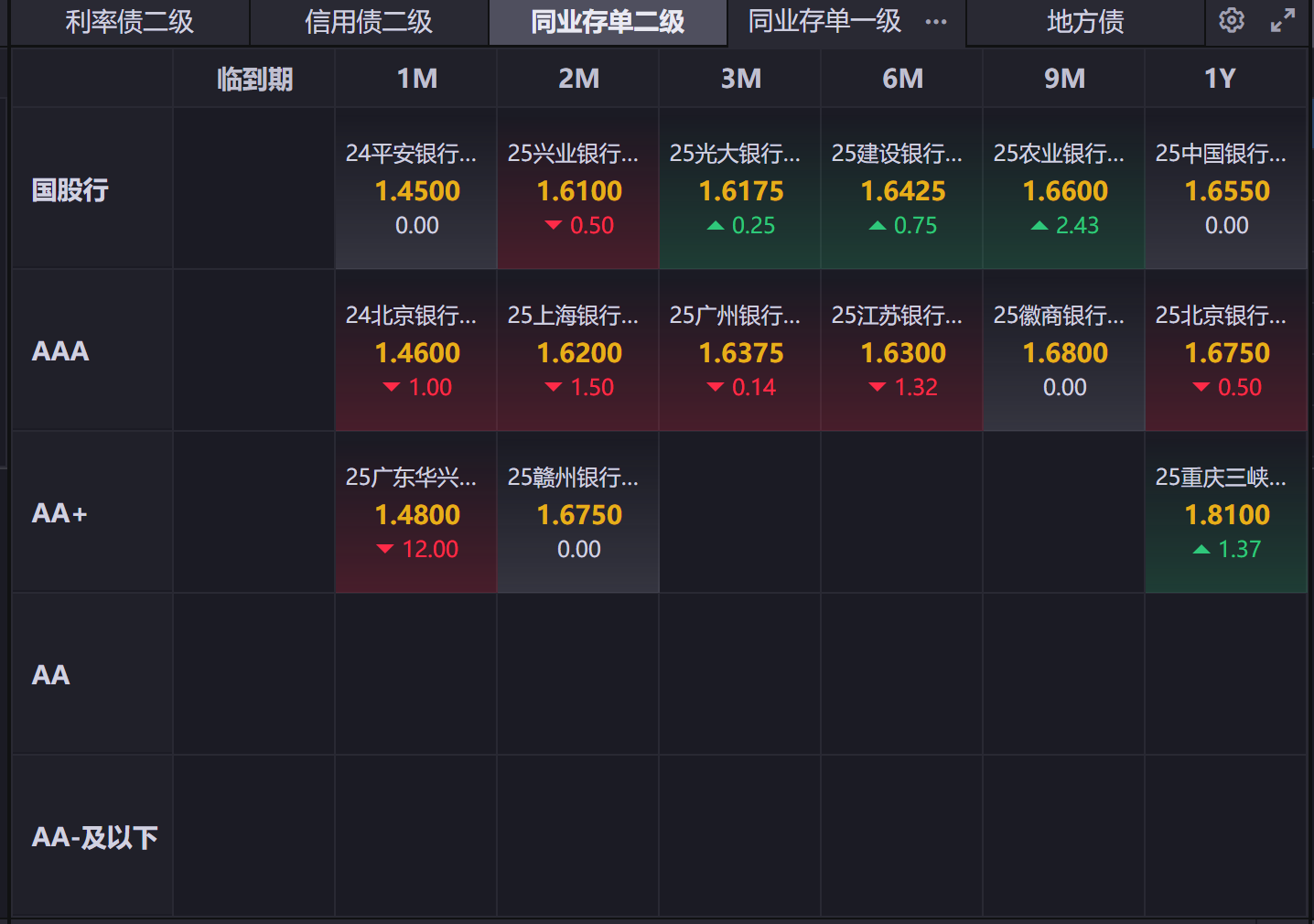Switch to the 利率债二级 tab

click(129, 22)
